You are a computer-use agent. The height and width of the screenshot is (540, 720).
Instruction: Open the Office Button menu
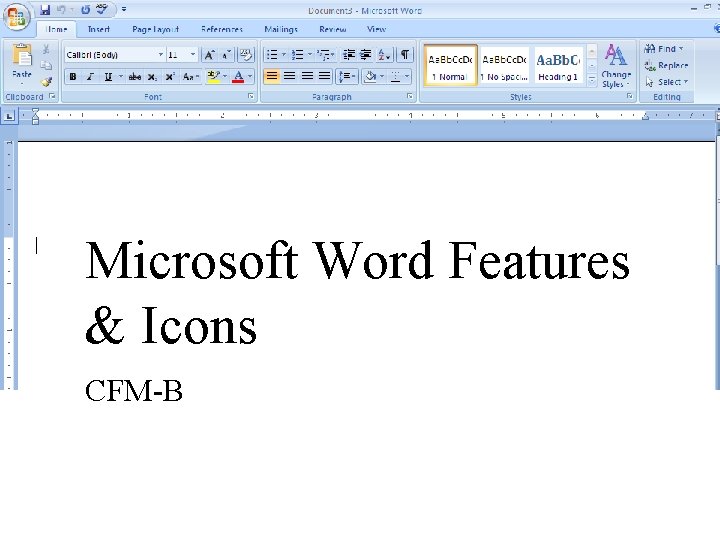(x=17, y=17)
